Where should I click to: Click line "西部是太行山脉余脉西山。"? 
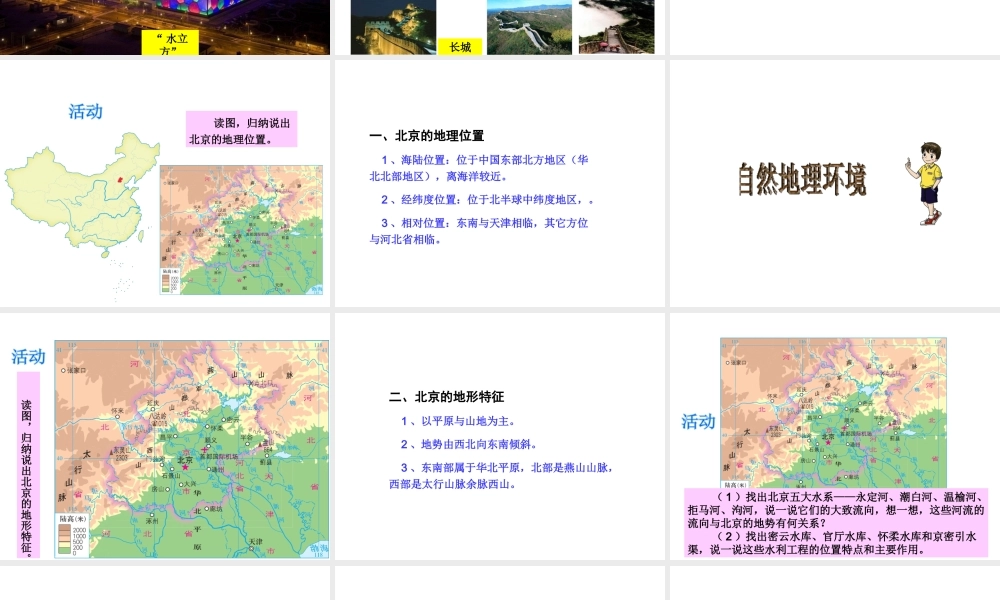pyautogui.click(x=452, y=484)
